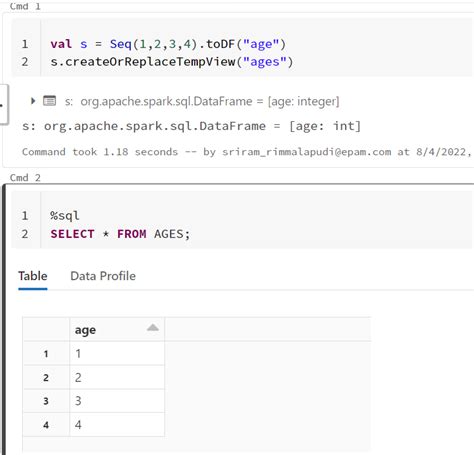Click row number 2 in results table
This screenshot has width=474, height=455.
[46, 378]
